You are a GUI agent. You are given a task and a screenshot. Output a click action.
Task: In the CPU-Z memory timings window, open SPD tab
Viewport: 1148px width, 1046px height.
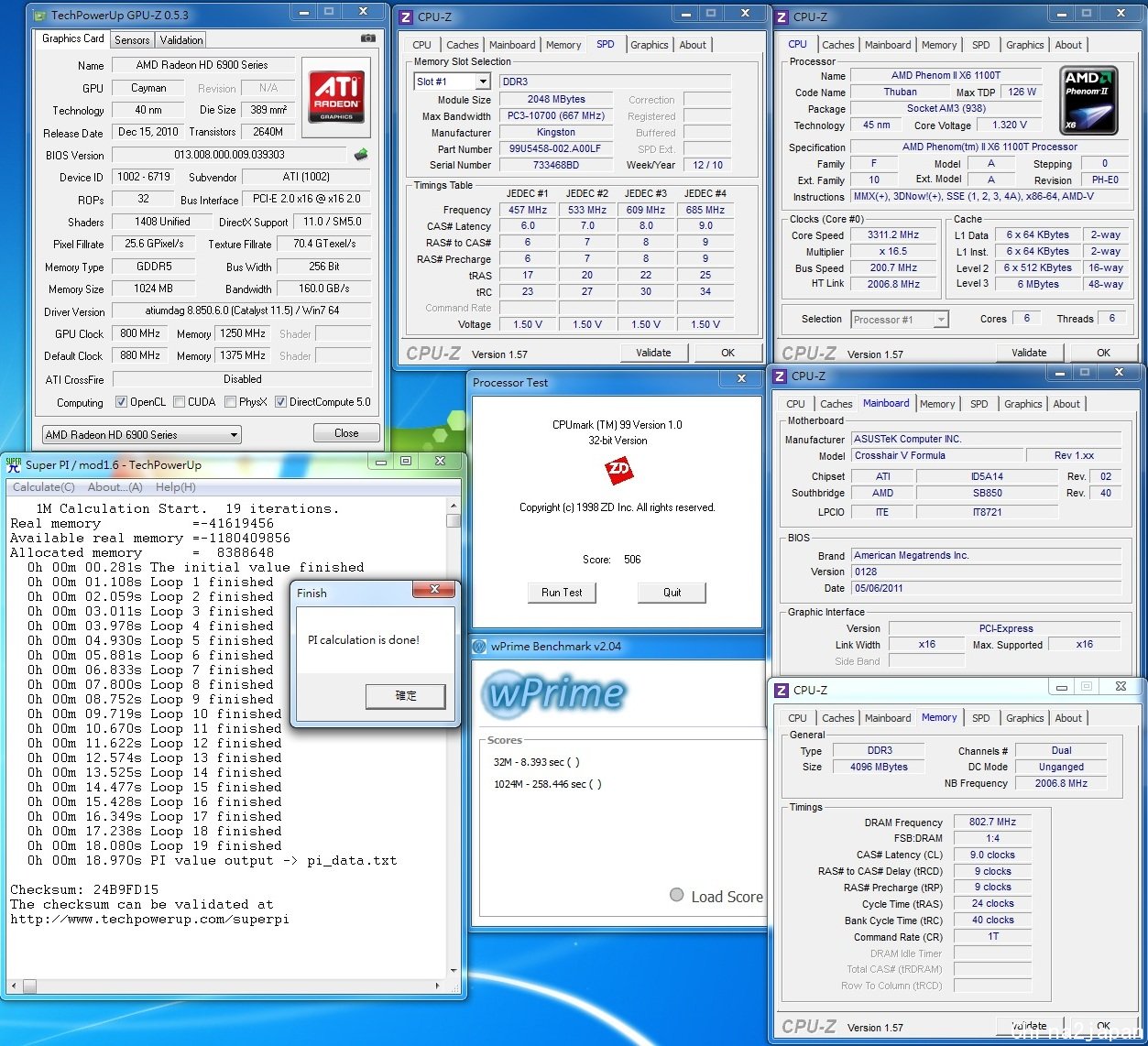(x=980, y=718)
